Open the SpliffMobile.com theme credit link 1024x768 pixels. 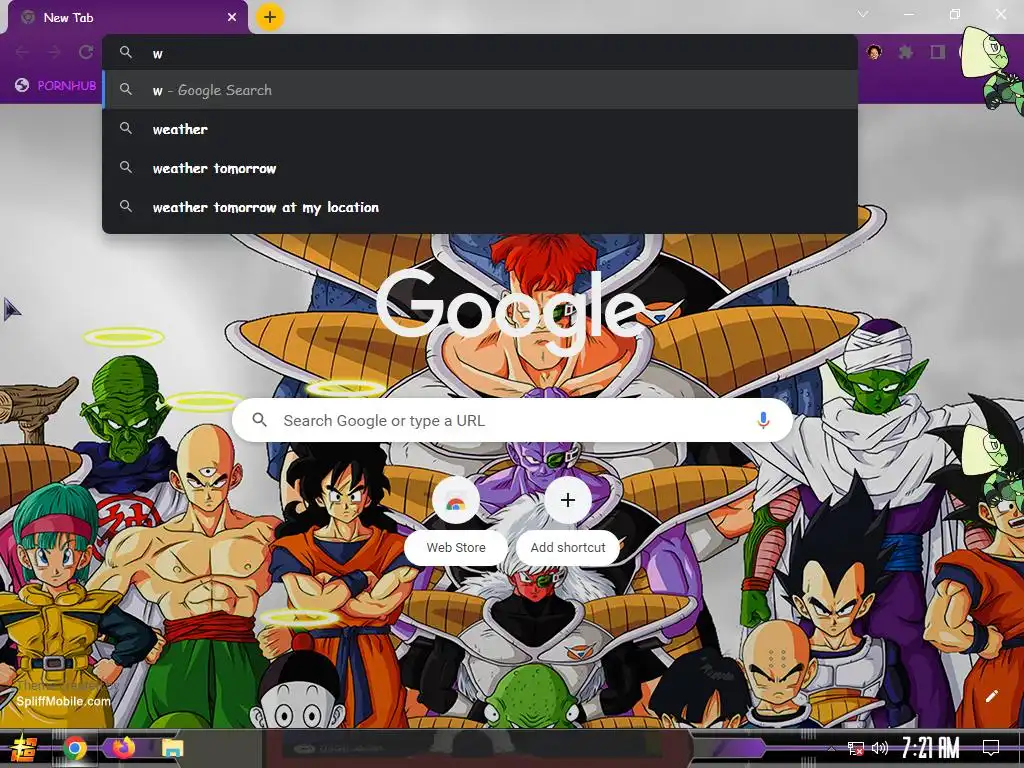[x=63, y=701]
